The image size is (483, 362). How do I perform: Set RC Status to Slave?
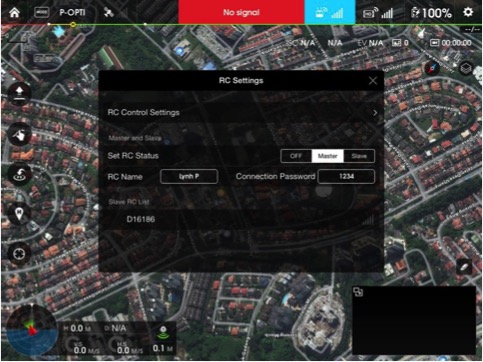359,156
